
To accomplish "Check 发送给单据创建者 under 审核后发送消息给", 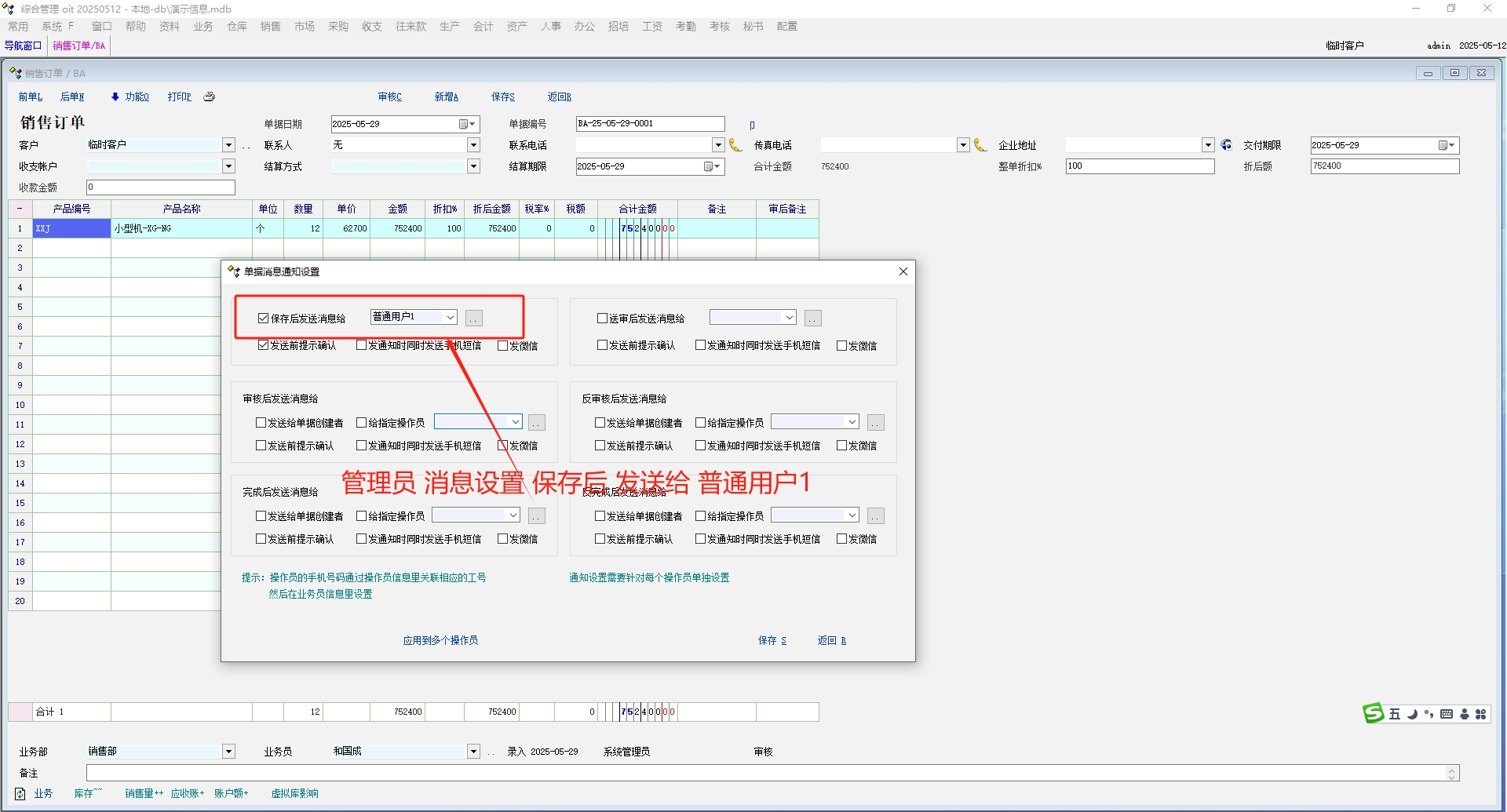I will (x=261, y=423).
